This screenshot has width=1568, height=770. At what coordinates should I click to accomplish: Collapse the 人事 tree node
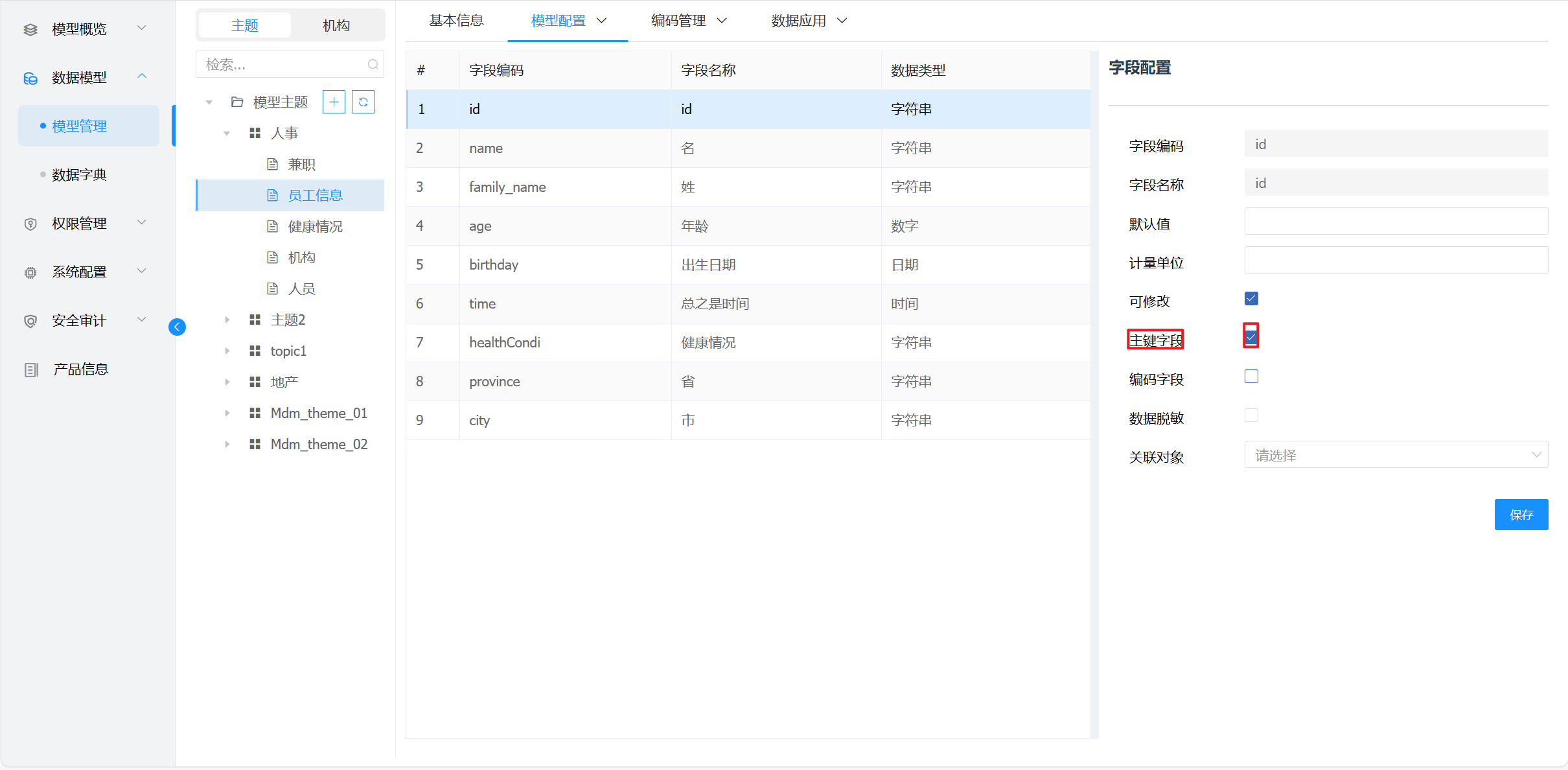click(x=227, y=133)
